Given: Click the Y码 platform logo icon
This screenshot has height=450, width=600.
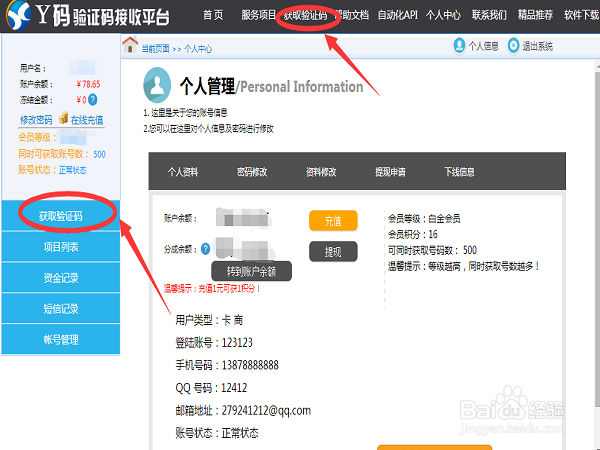Looking at the screenshot, I should pos(18,15).
